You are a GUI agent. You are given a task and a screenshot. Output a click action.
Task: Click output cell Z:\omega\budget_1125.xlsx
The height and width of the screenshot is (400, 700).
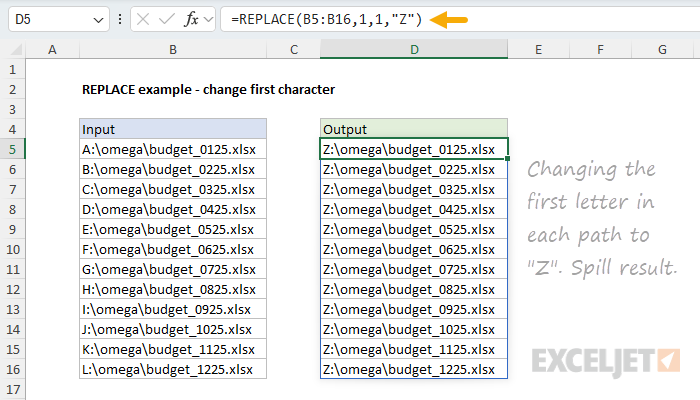tap(414, 349)
